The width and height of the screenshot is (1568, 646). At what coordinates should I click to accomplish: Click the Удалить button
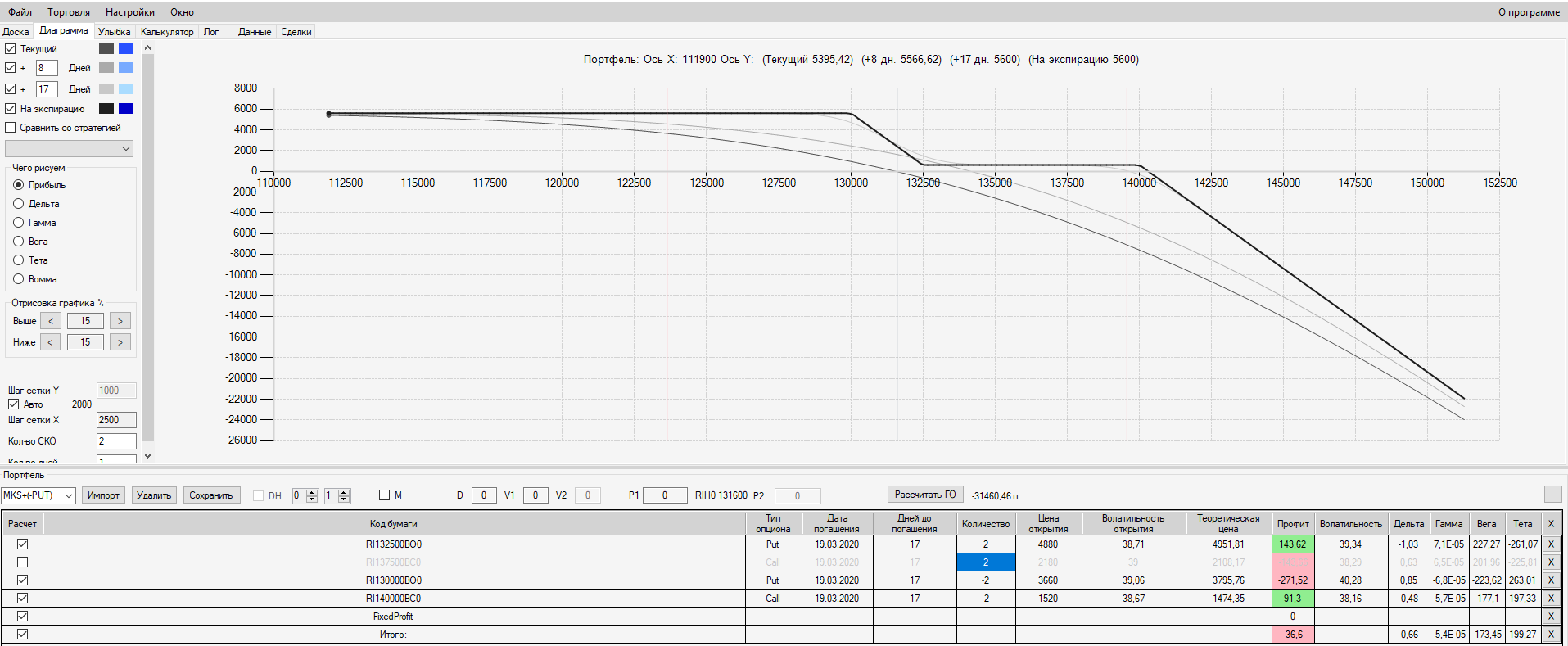tap(154, 495)
